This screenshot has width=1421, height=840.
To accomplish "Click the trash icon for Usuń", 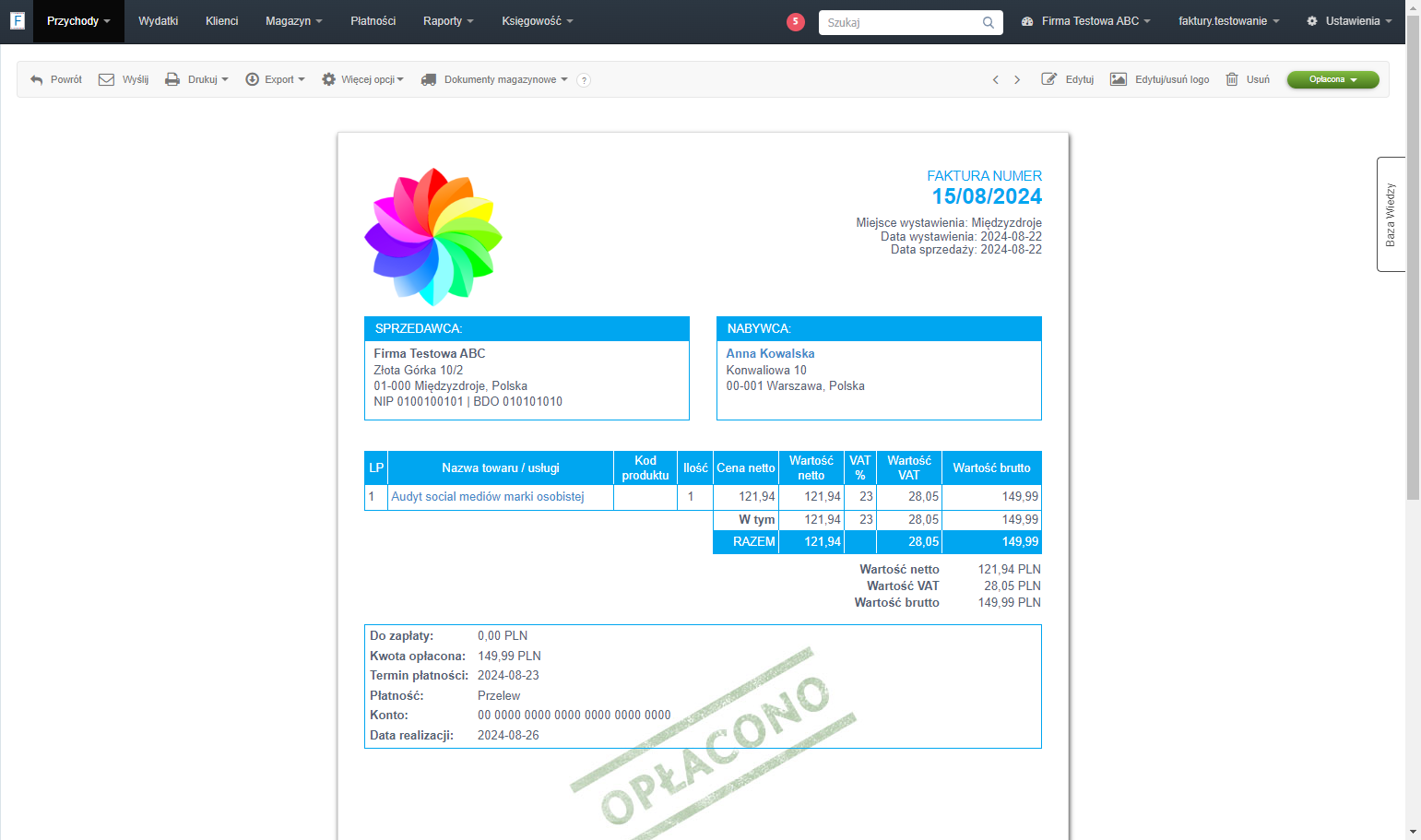I will (1232, 79).
